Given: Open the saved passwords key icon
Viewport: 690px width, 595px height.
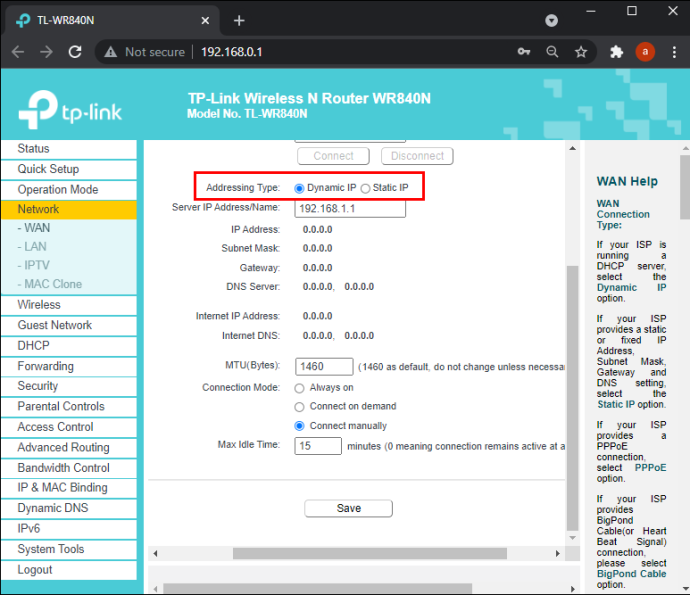Looking at the screenshot, I should tap(524, 52).
